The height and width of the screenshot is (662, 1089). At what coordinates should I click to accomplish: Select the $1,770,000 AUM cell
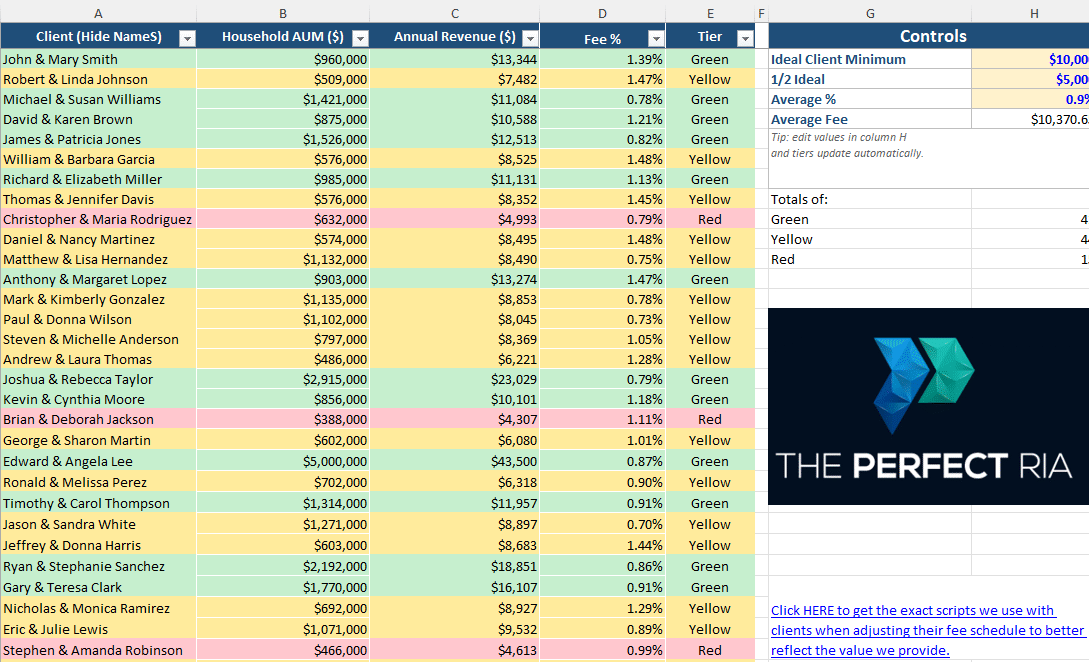pyautogui.click(x=283, y=587)
